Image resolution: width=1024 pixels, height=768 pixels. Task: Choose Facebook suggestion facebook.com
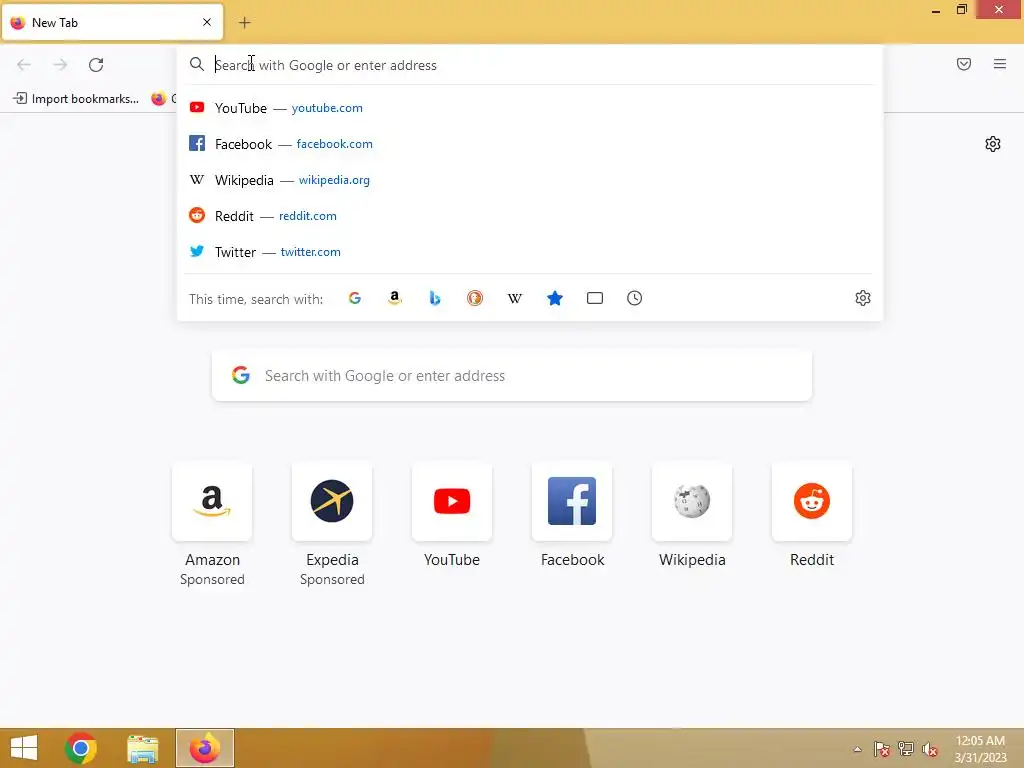pyautogui.click(x=530, y=144)
